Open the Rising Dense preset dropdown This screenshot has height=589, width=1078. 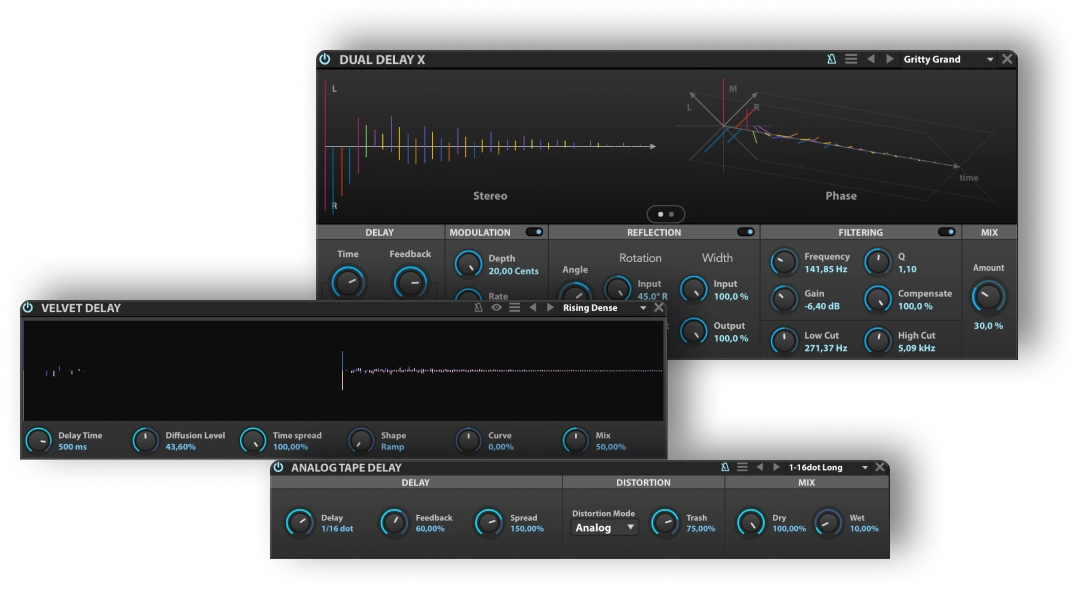[x=643, y=308]
